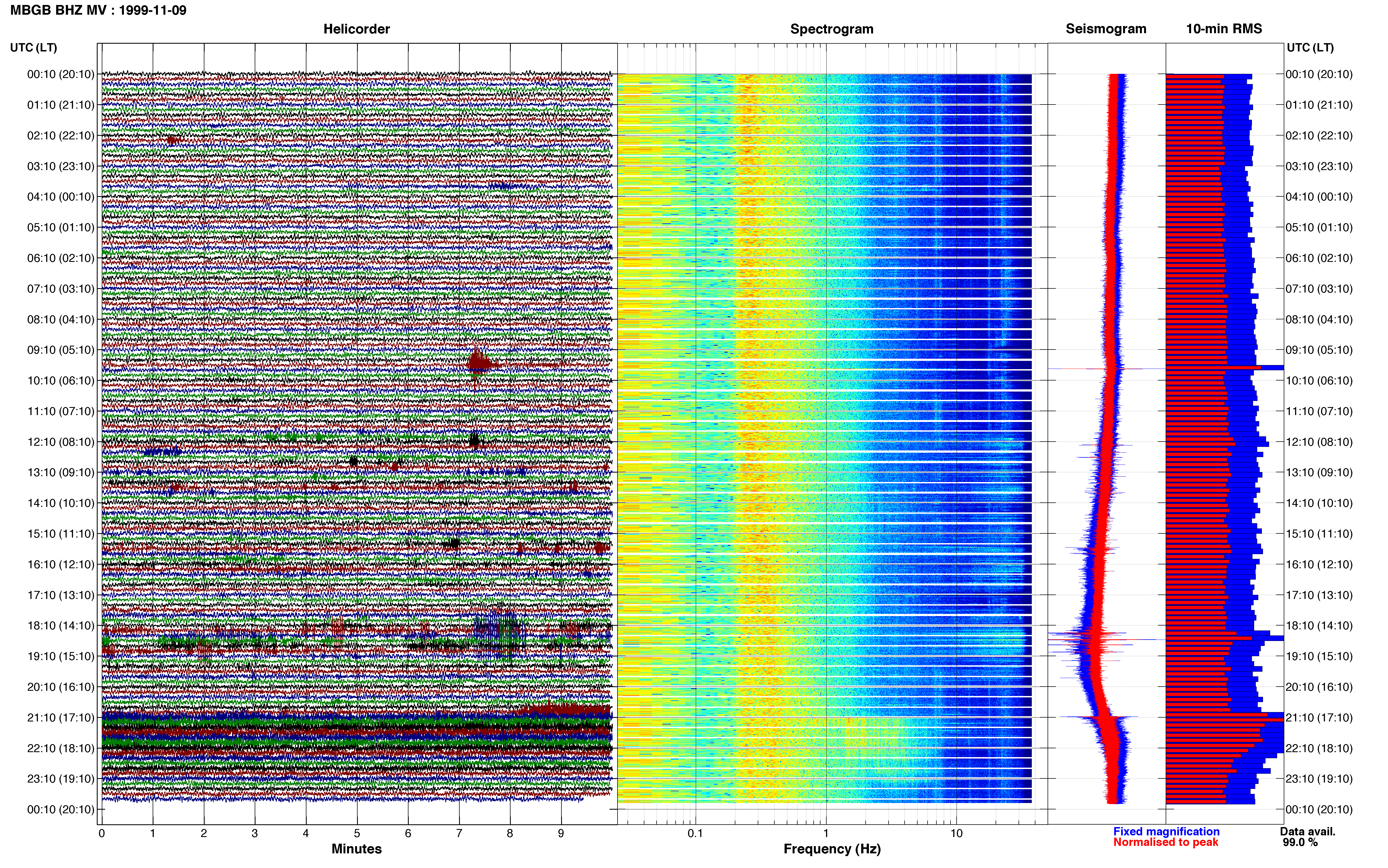1388x868 pixels.
Task: Select the red "Normalised to peak" legend text
Action: 1166,842
